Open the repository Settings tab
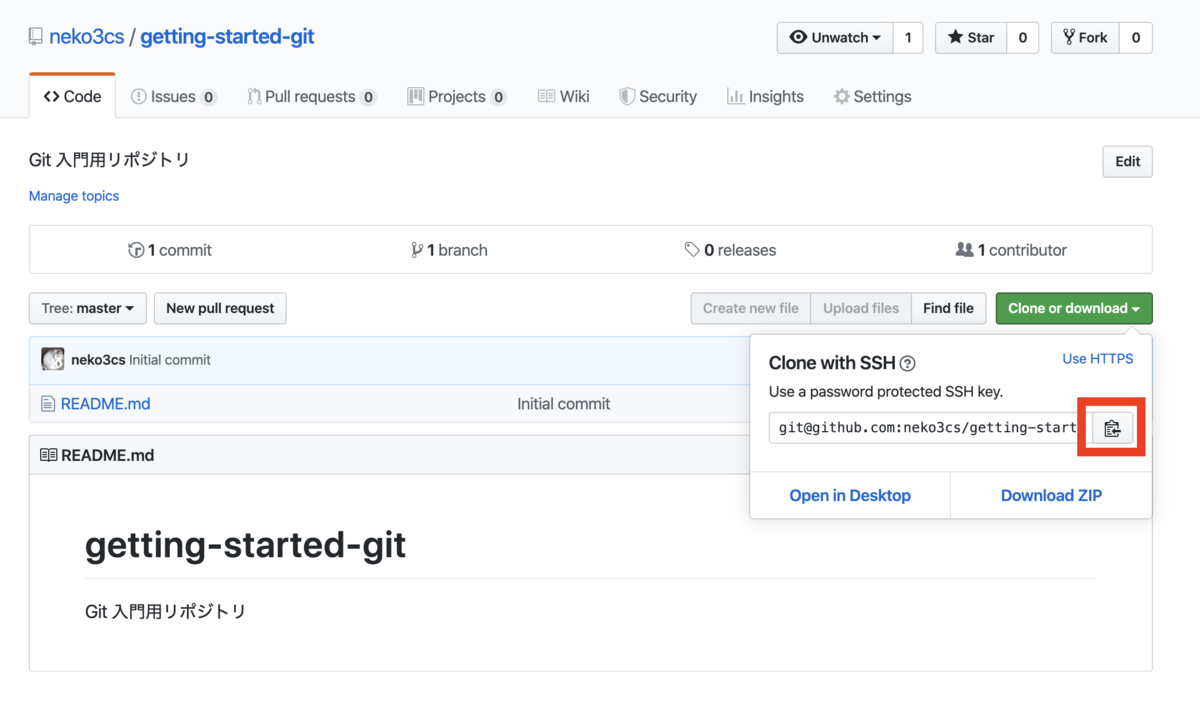This screenshot has width=1200, height=704. pos(872,96)
